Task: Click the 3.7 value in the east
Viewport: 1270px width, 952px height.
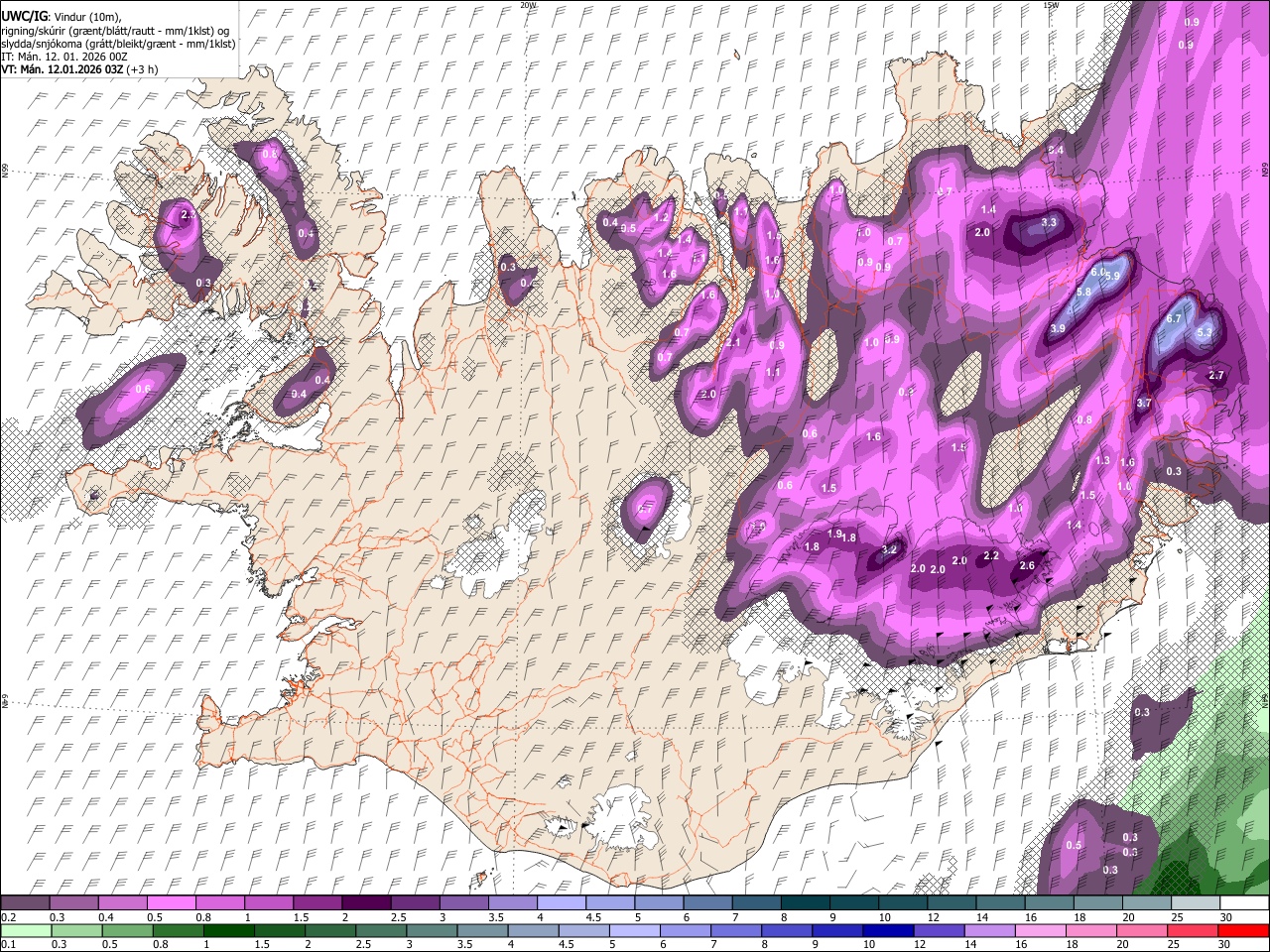Action: click(x=1143, y=404)
